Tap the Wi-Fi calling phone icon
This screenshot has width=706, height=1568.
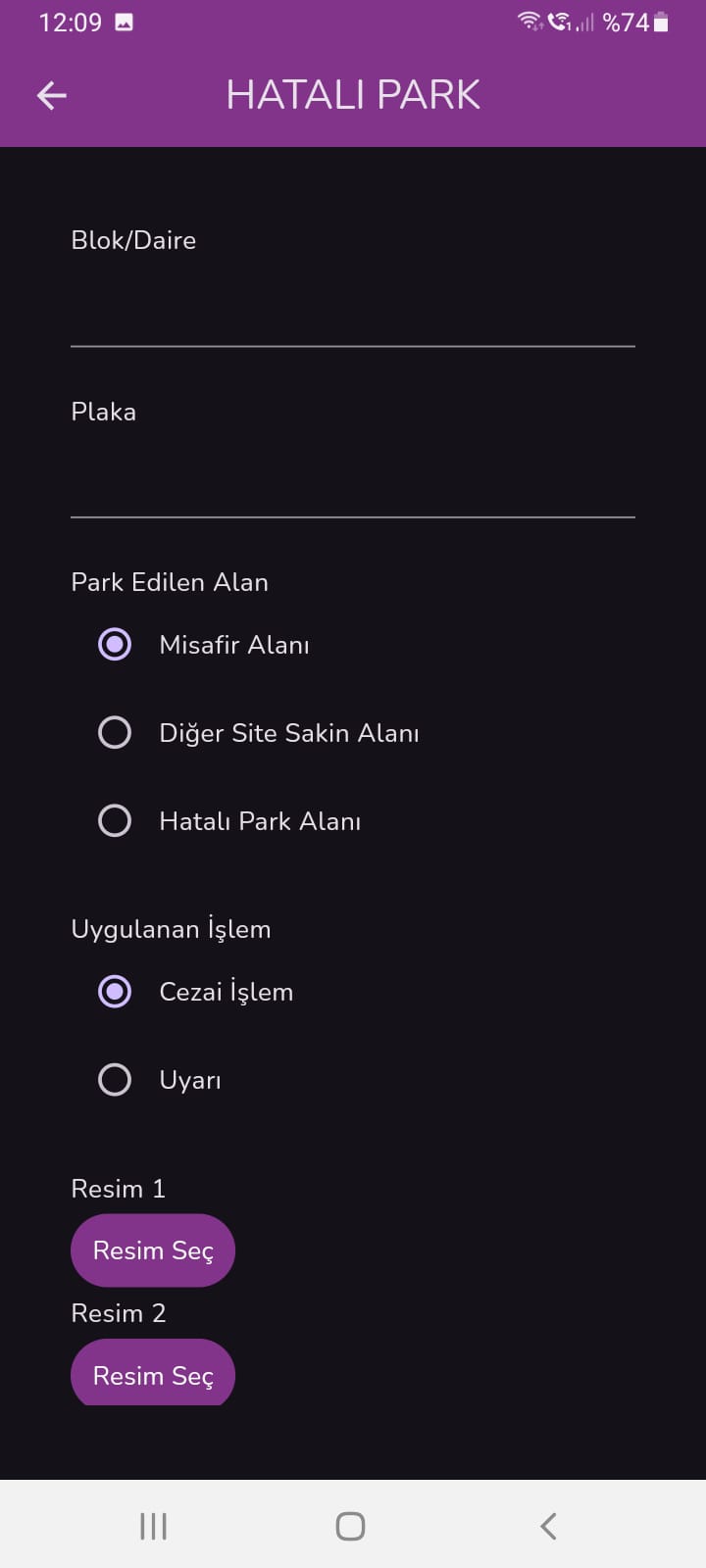click(x=559, y=22)
